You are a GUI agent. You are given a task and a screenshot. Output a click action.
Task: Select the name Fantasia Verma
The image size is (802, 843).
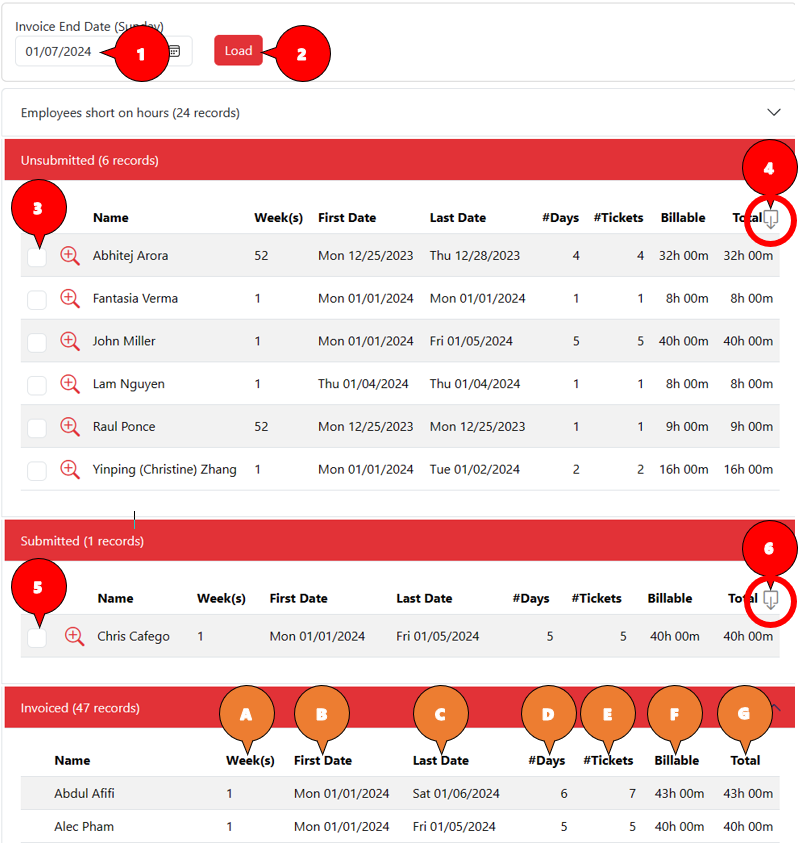(x=135, y=298)
